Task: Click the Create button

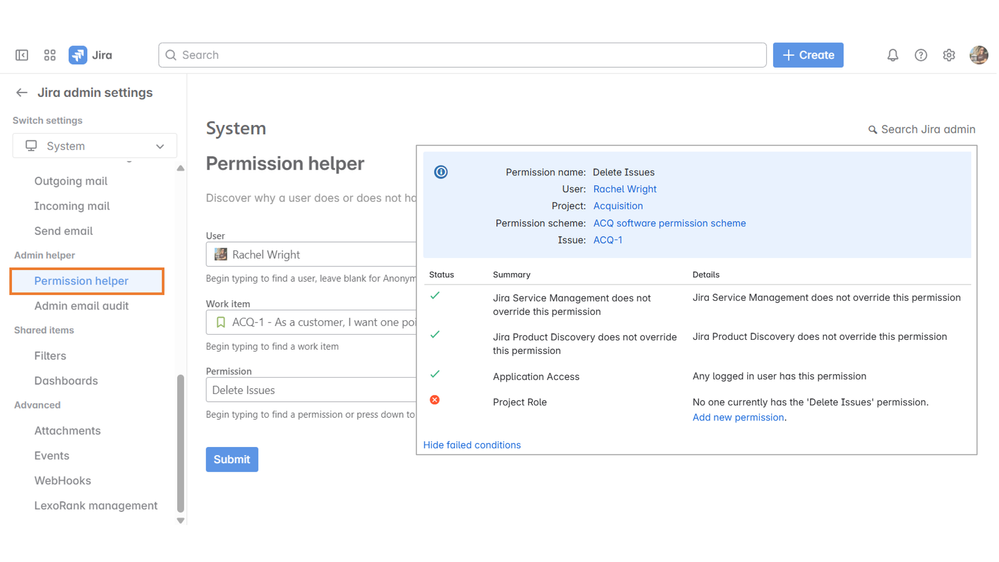Action: pos(808,55)
